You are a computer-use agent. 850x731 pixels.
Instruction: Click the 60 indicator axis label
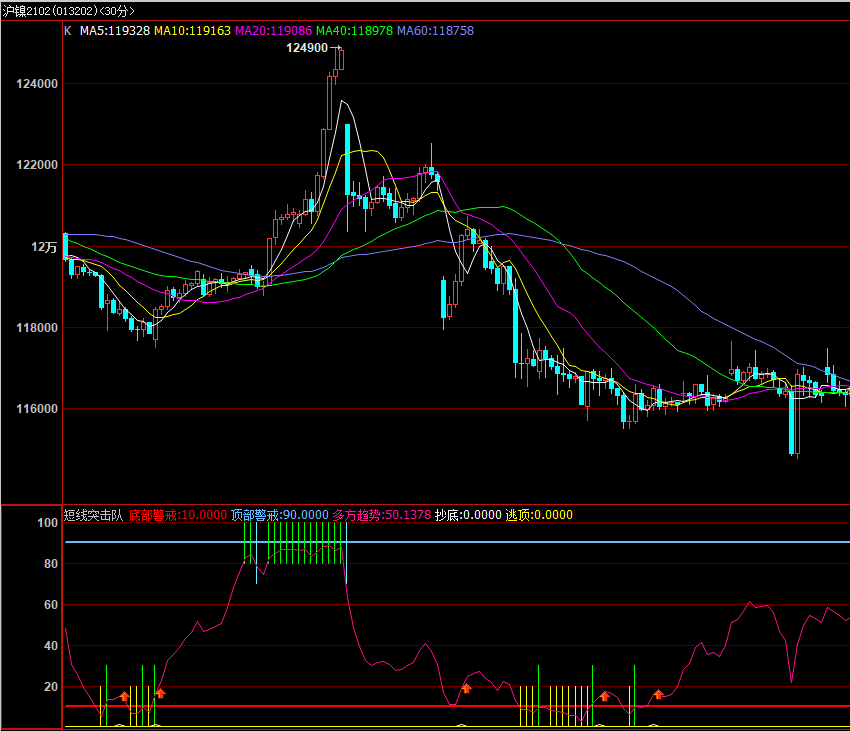[x=51, y=605]
